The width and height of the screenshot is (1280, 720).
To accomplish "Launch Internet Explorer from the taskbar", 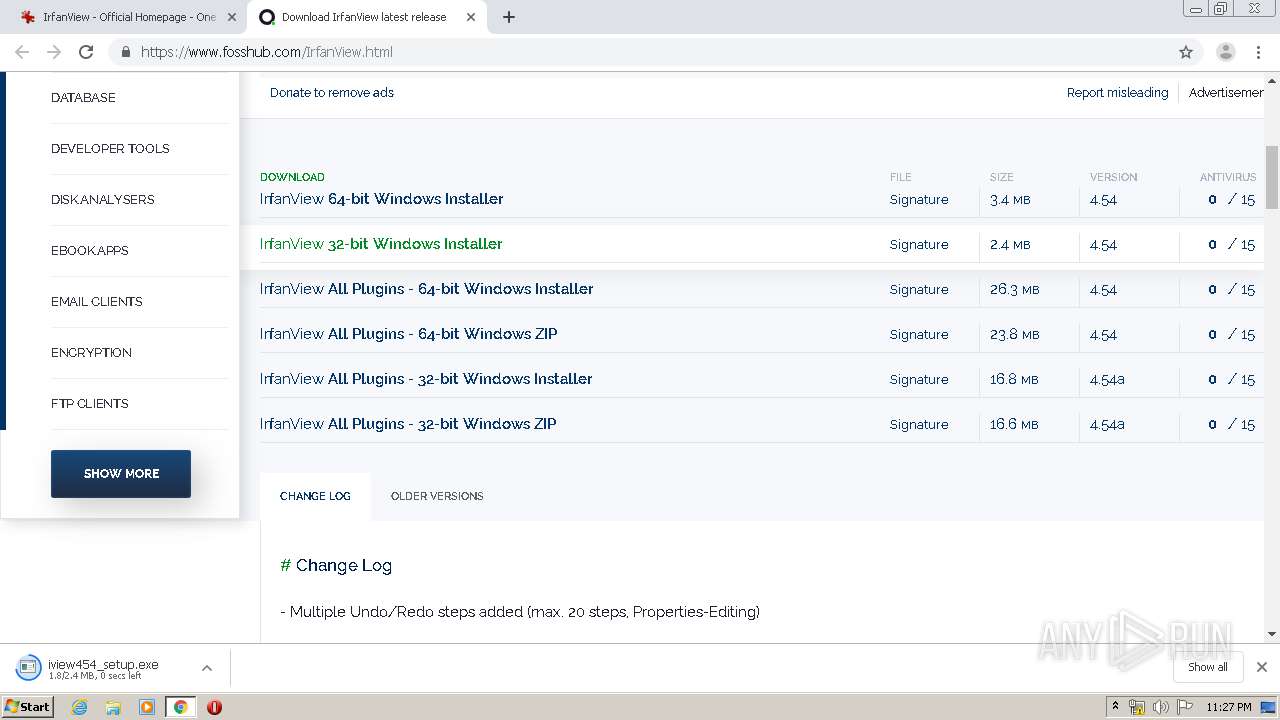I will [x=79, y=707].
